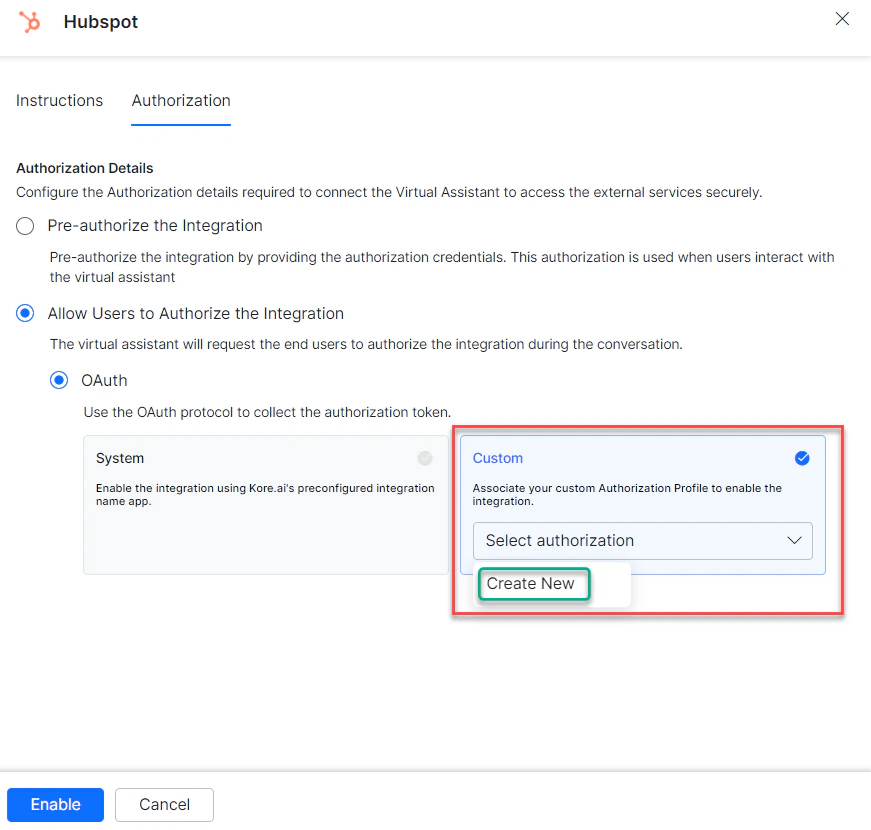
Task: Expand the authorization profile selector
Action: click(643, 540)
